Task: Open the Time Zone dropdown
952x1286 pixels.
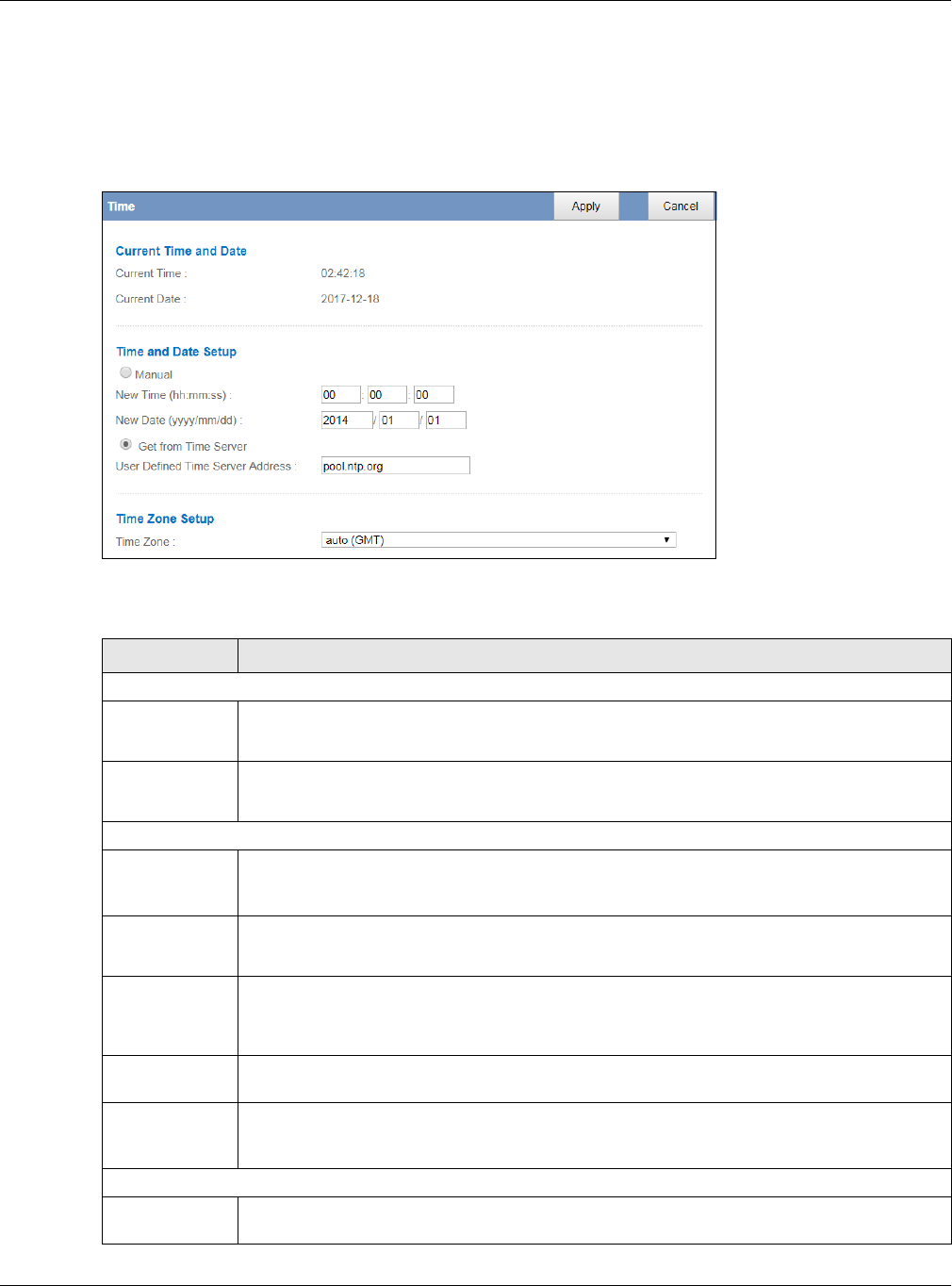Action: pyautogui.click(x=499, y=540)
